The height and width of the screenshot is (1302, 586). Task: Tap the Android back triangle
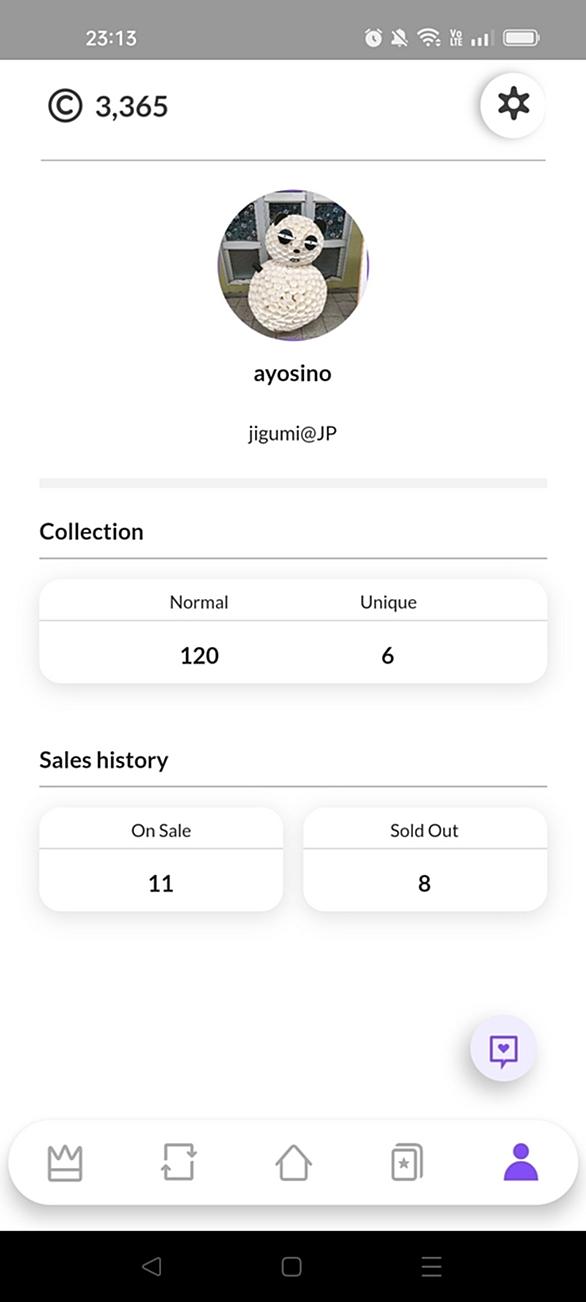coord(151,1267)
